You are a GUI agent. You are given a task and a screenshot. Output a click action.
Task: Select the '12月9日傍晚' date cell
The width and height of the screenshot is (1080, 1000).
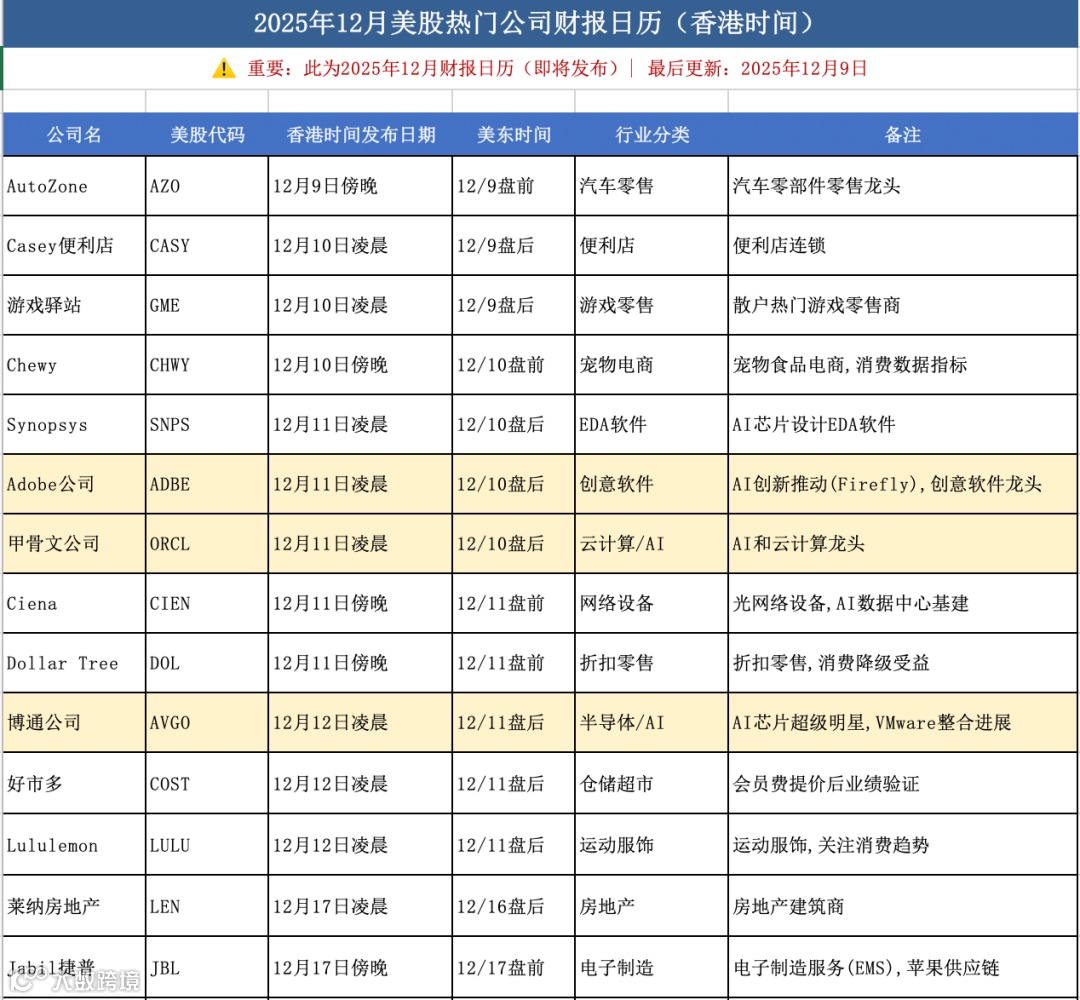(360, 186)
